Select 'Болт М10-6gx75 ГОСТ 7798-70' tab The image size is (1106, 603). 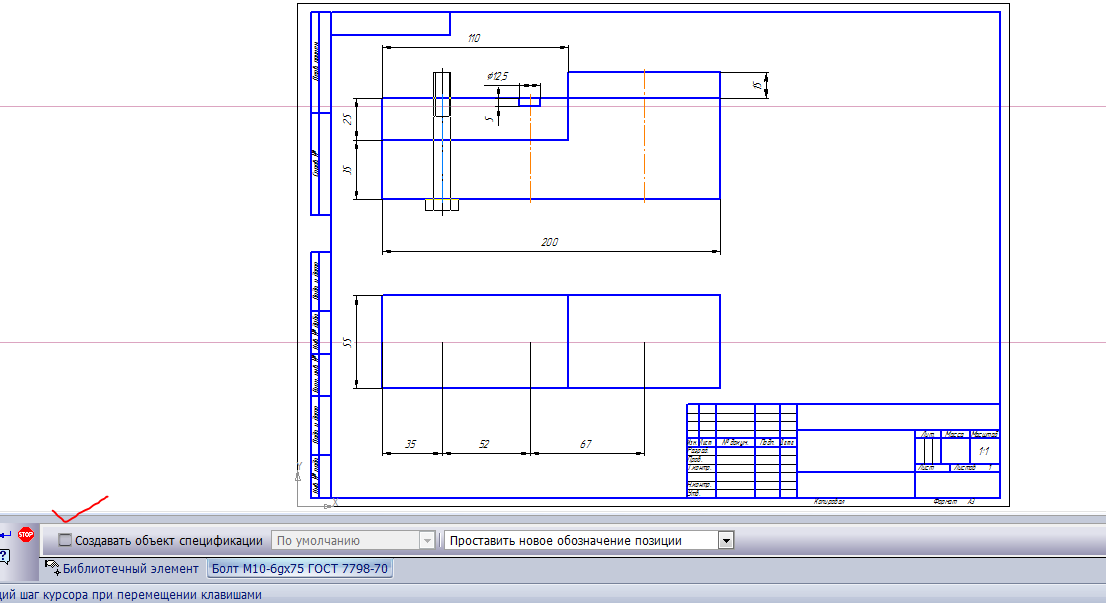[300, 568]
